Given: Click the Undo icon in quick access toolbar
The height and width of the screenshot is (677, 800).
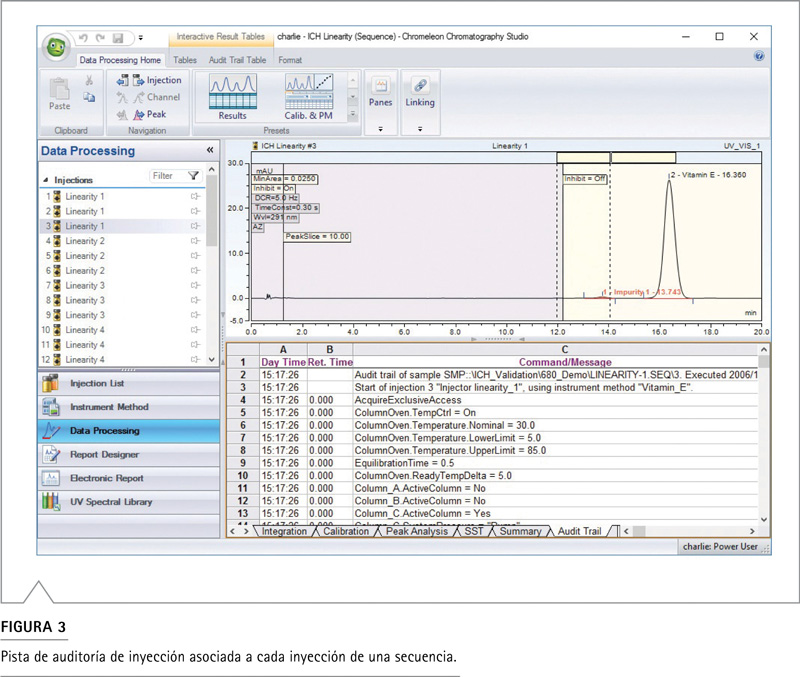Looking at the screenshot, I should (84, 37).
